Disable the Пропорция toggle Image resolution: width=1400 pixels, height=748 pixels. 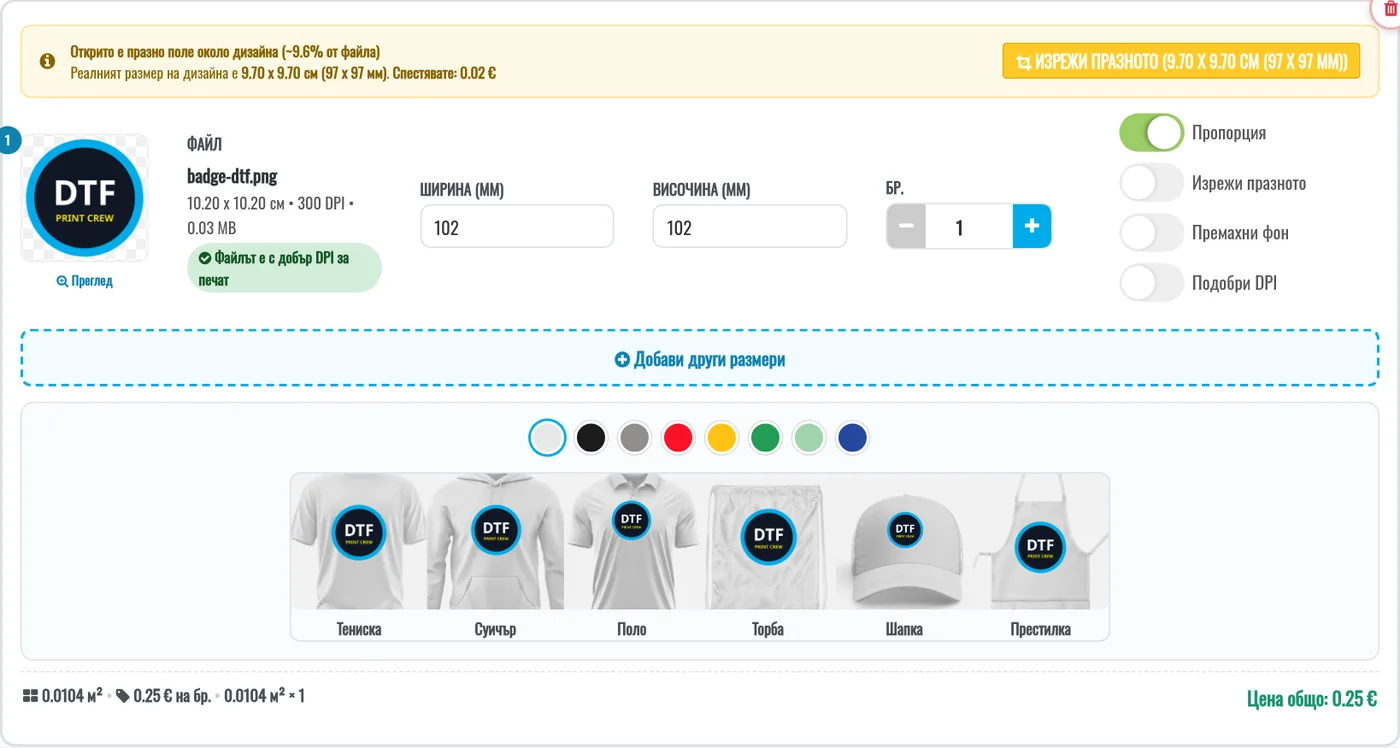(x=1151, y=132)
